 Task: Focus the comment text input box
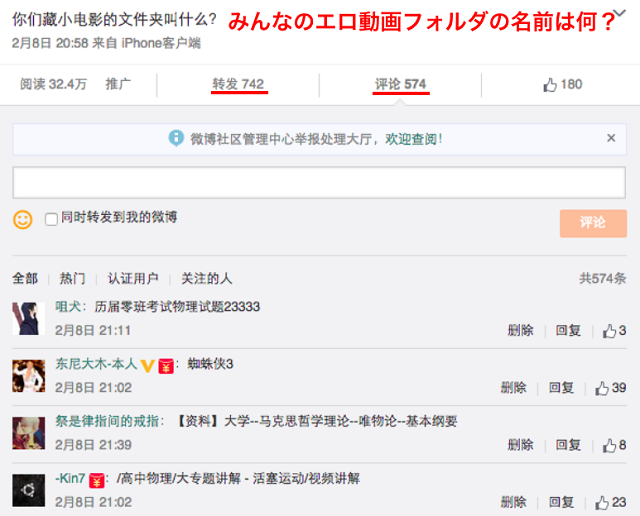point(319,182)
